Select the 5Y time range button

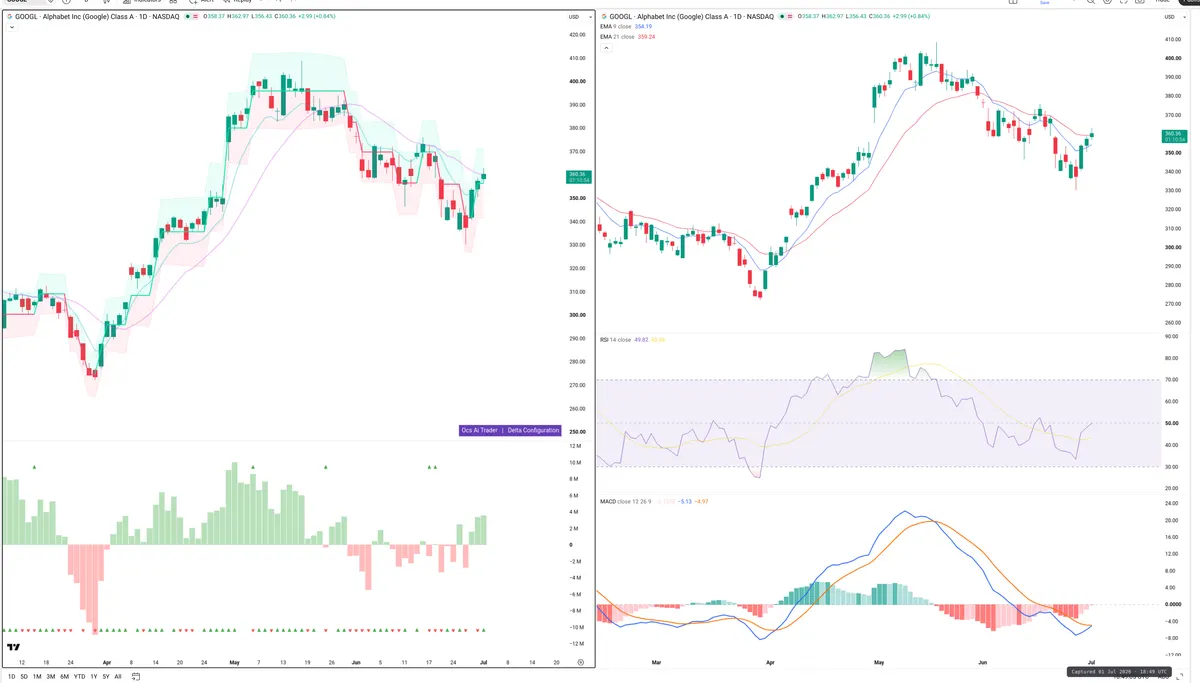(x=106, y=677)
